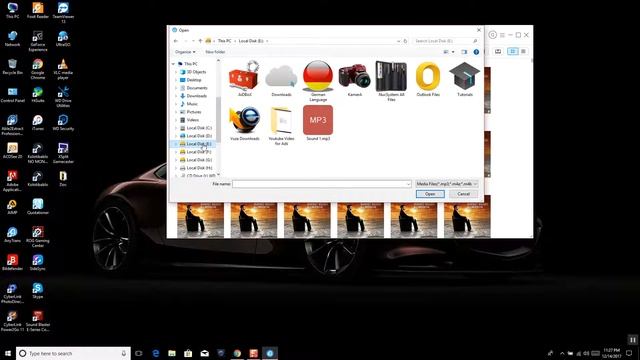
Task: Open the File name history dropdown arrow
Action: 408,184
